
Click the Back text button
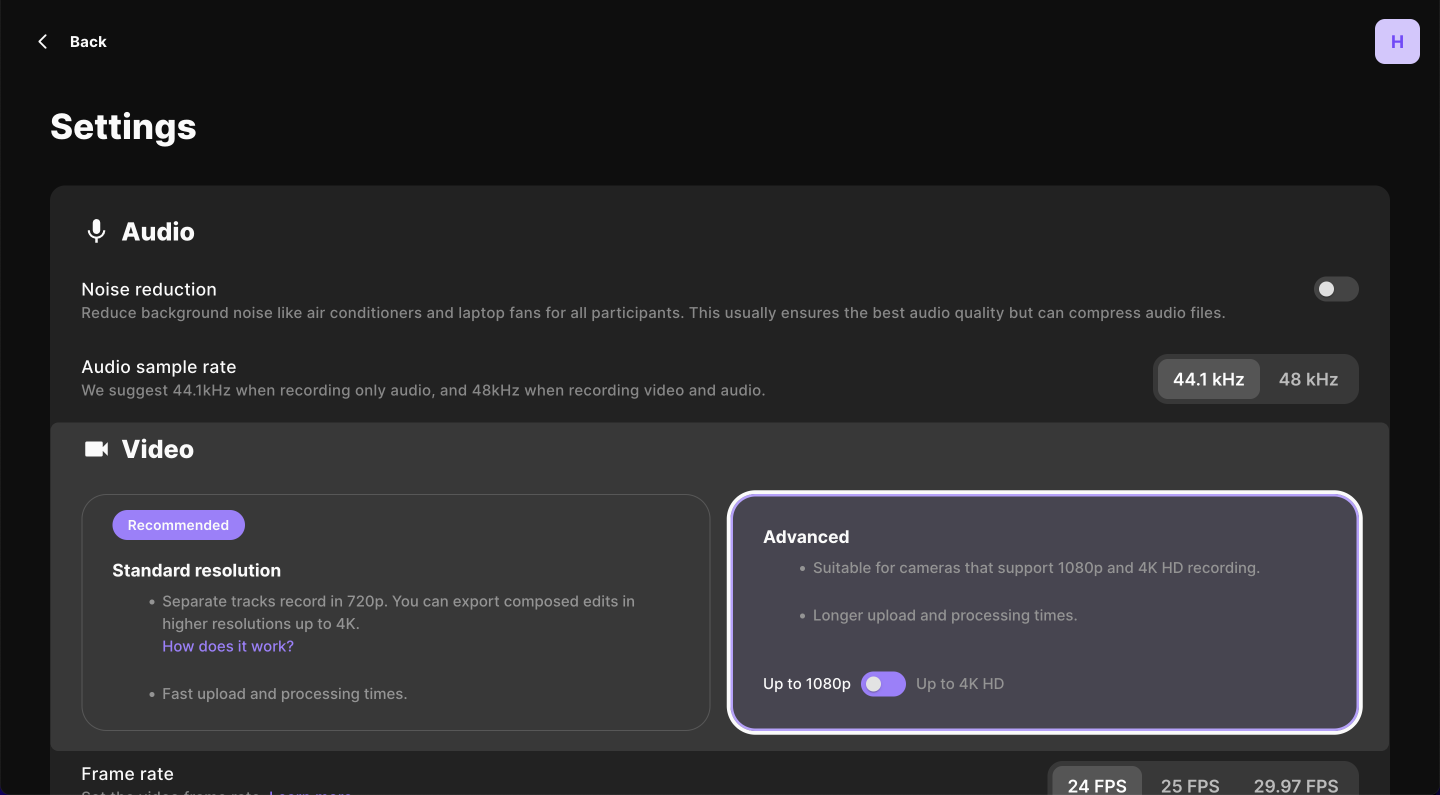(x=88, y=42)
